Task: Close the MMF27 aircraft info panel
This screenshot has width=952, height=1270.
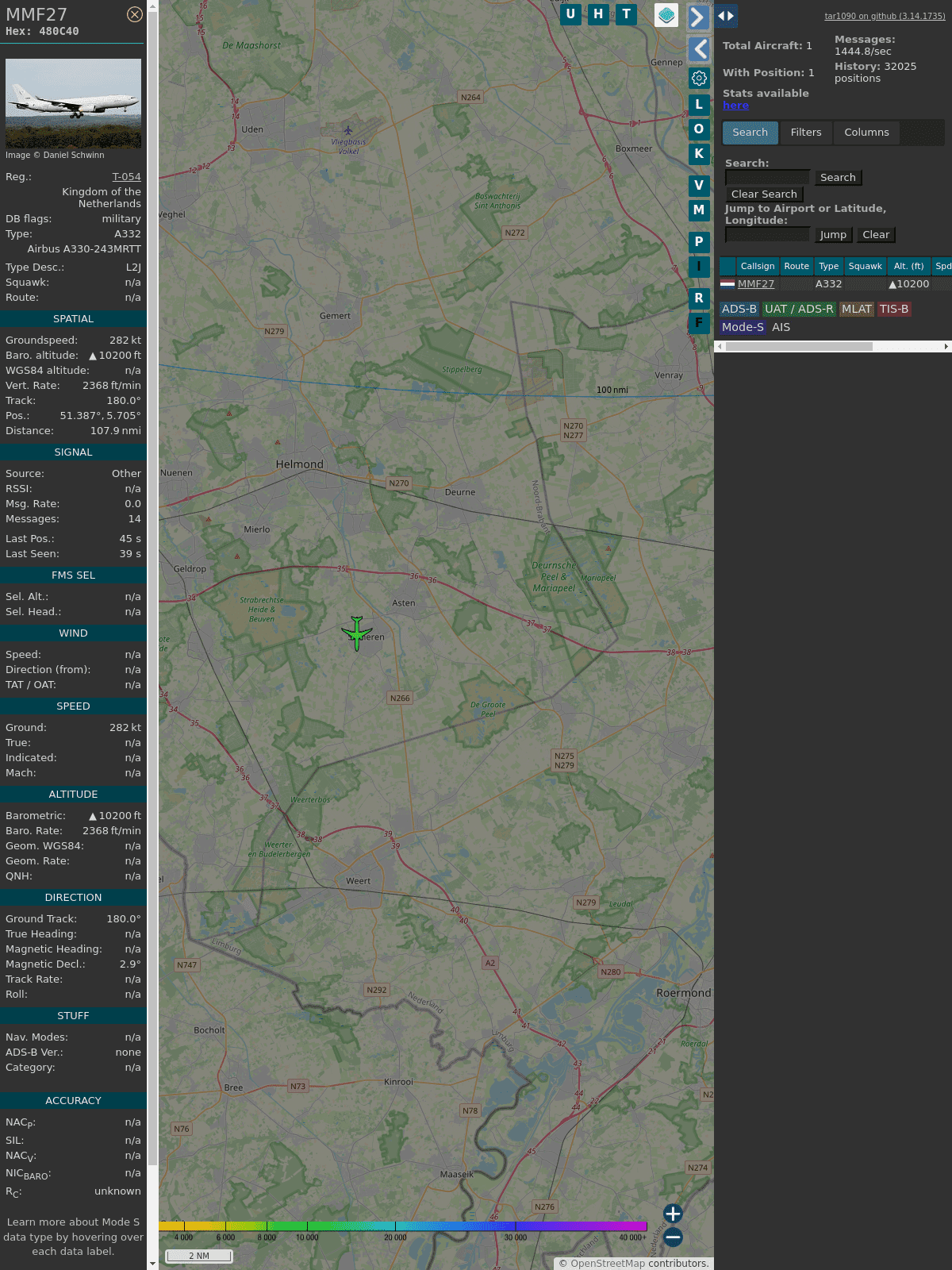Action: (x=135, y=14)
